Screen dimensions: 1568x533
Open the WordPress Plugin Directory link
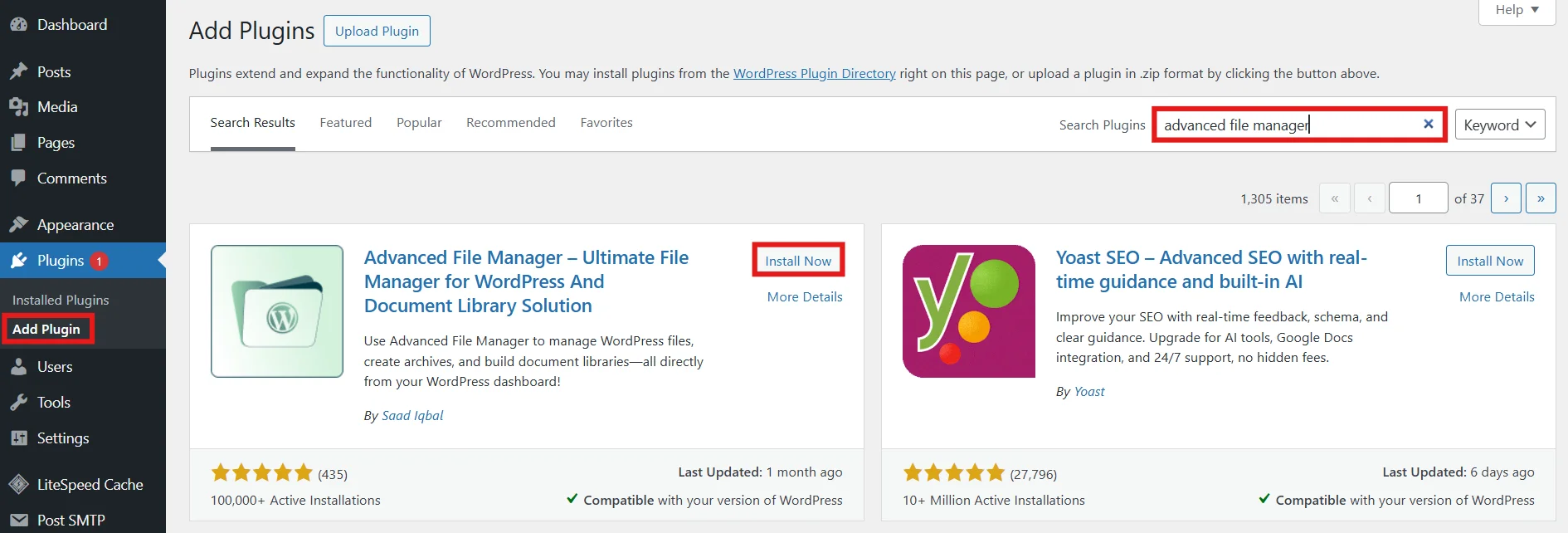point(814,73)
